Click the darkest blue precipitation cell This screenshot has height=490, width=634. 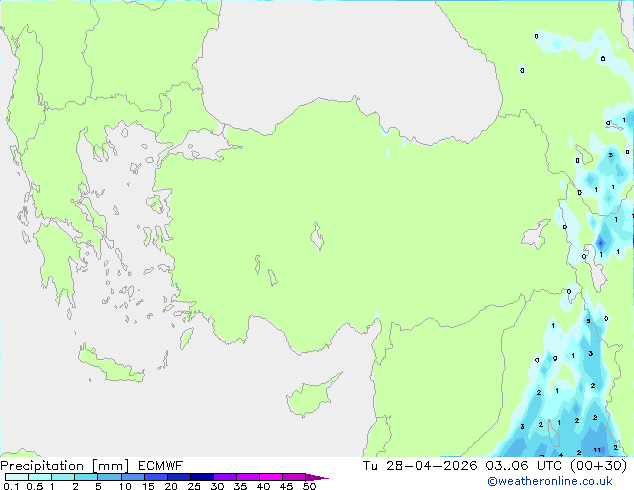[x=601, y=243]
